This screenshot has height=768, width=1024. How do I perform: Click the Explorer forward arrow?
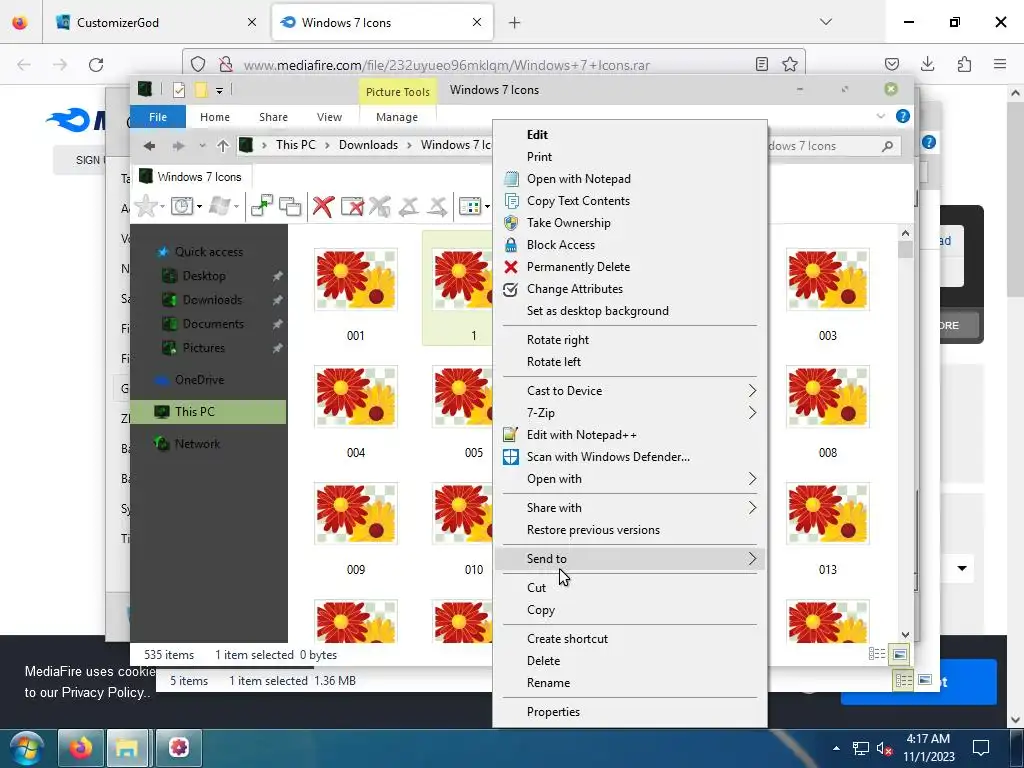tap(178, 146)
